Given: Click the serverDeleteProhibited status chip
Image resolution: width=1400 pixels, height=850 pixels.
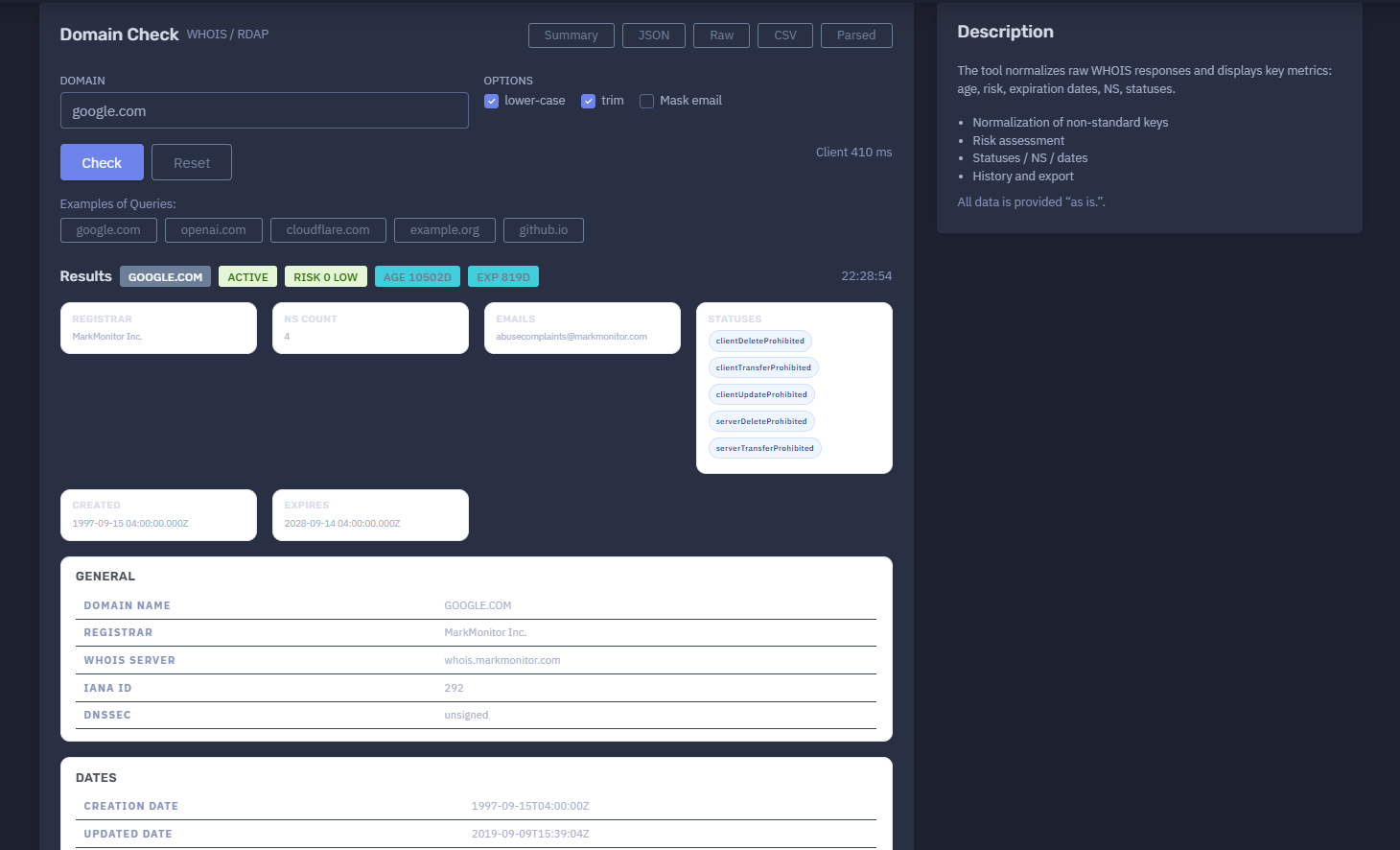Looking at the screenshot, I should click(761, 421).
